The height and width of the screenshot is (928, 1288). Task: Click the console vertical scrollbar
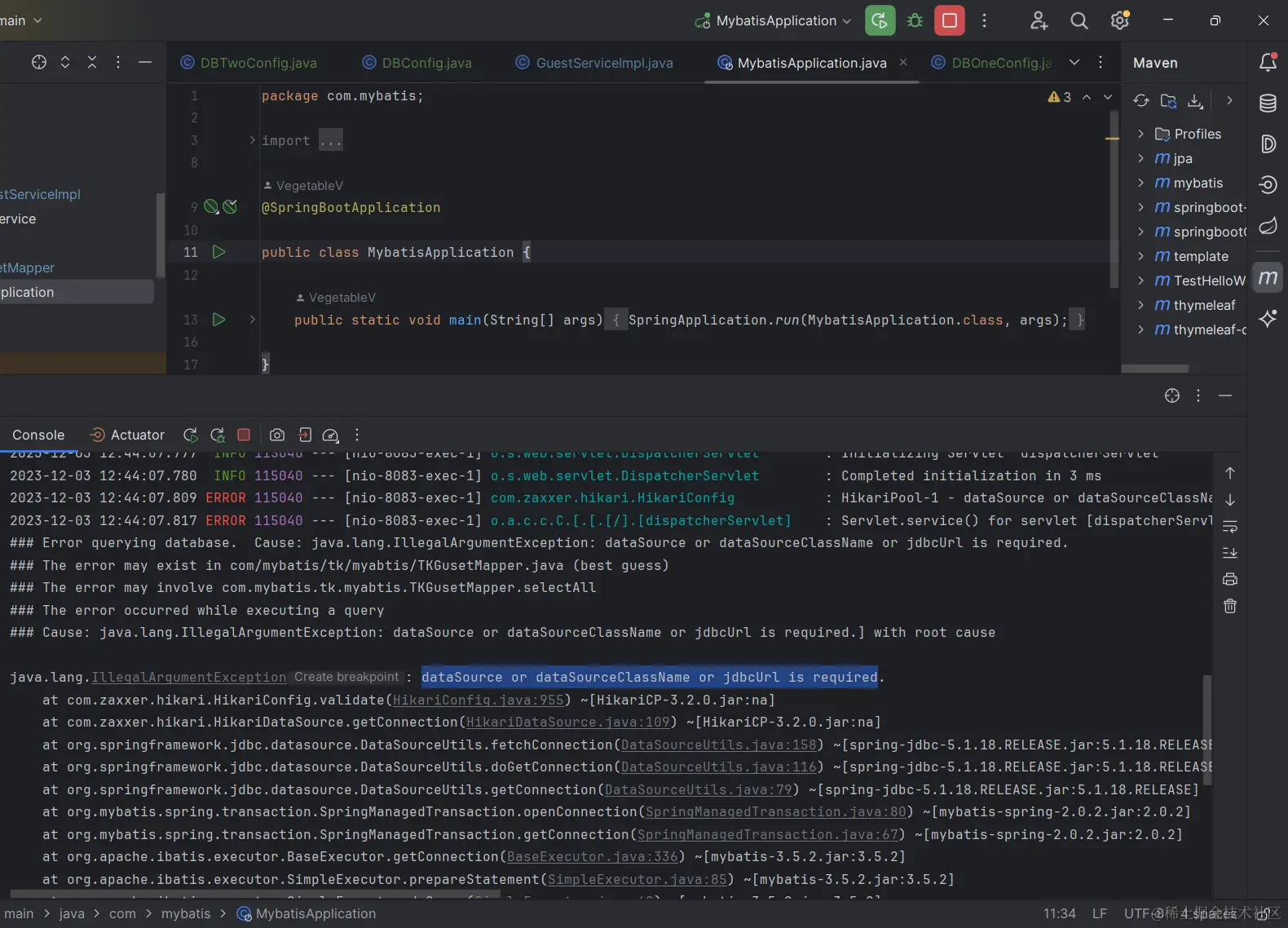click(x=1207, y=730)
